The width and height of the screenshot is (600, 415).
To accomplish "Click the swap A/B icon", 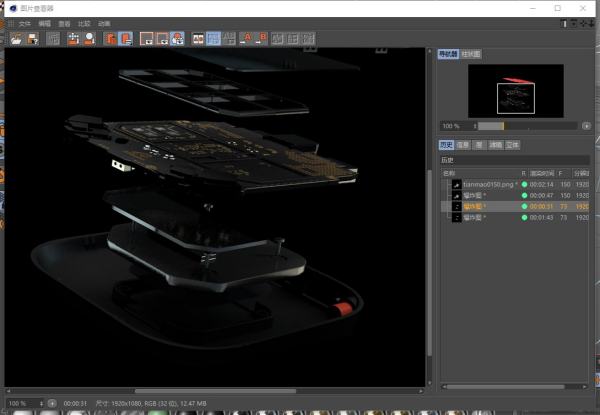I will point(279,39).
